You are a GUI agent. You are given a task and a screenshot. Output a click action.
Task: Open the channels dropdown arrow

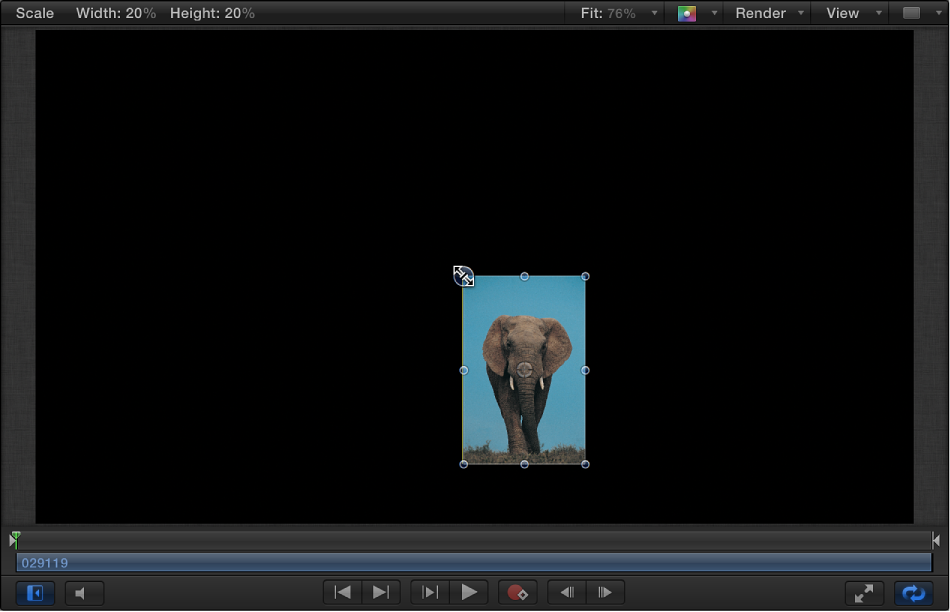point(712,13)
